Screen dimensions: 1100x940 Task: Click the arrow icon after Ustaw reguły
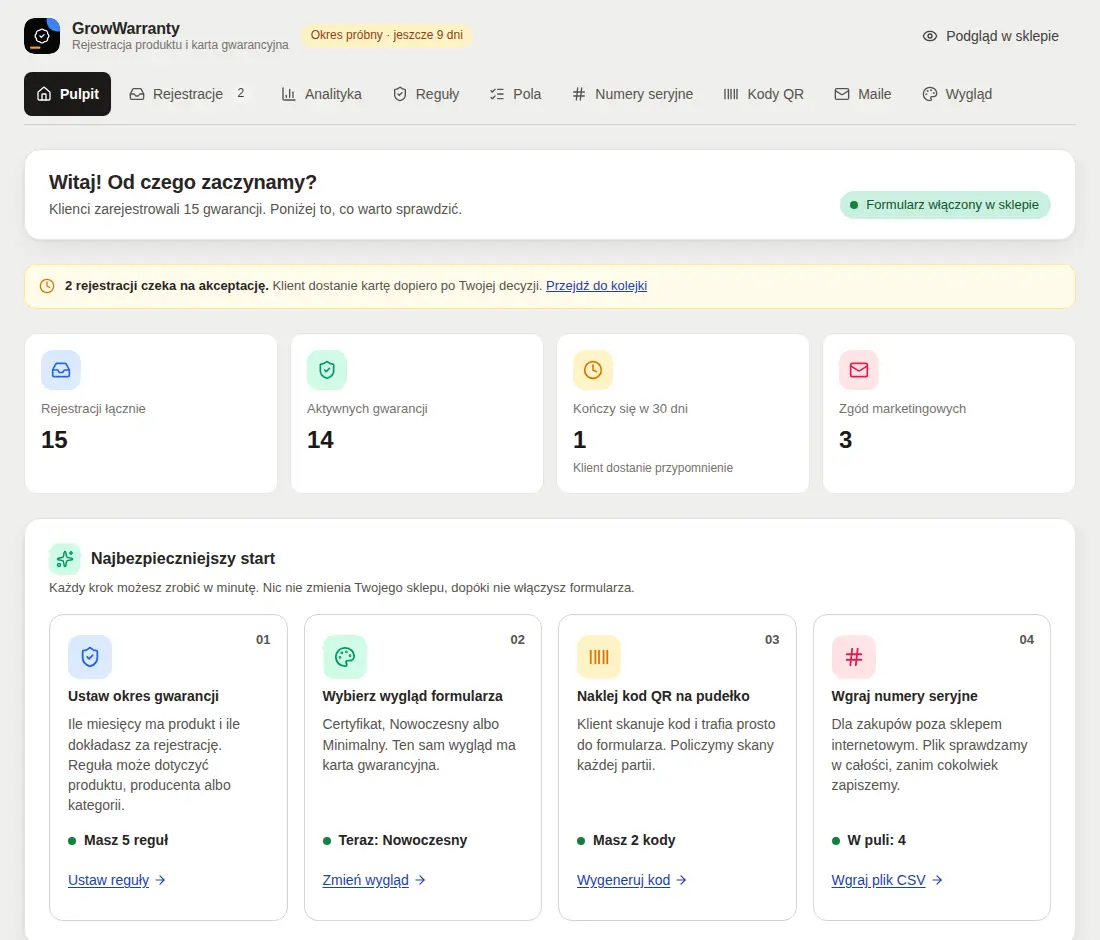[161, 880]
